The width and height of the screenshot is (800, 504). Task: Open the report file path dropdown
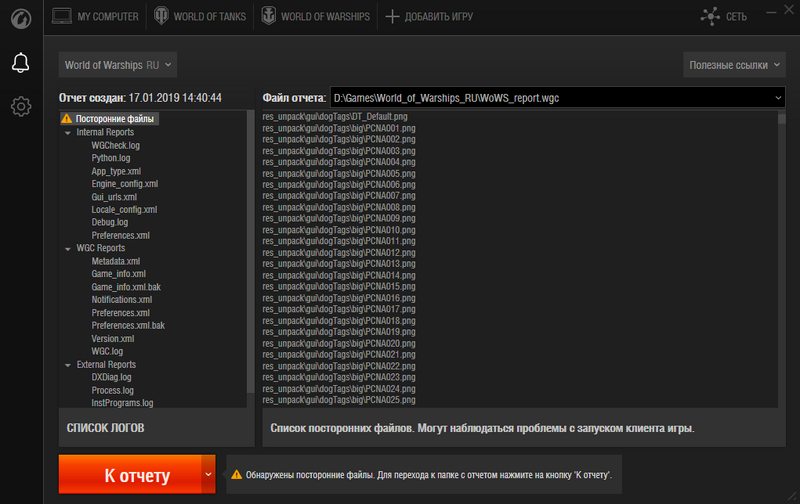click(778, 98)
